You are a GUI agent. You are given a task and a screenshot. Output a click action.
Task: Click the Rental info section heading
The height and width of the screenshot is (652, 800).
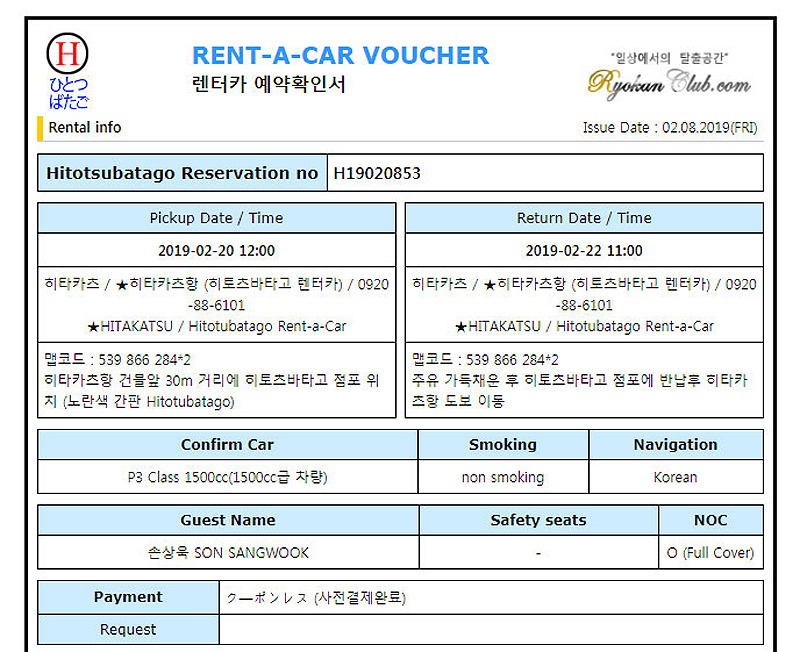click(85, 128)
